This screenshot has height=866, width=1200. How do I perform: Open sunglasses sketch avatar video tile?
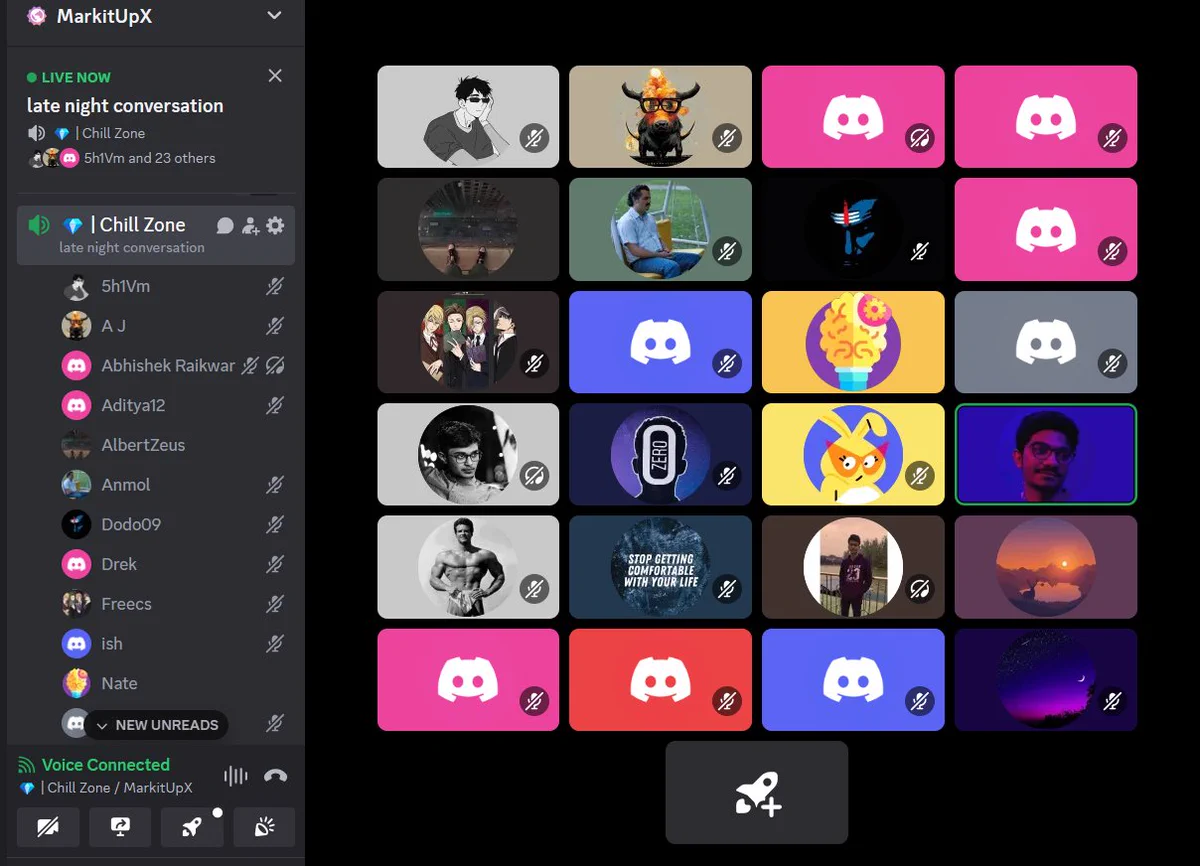[x=468, y=116]
